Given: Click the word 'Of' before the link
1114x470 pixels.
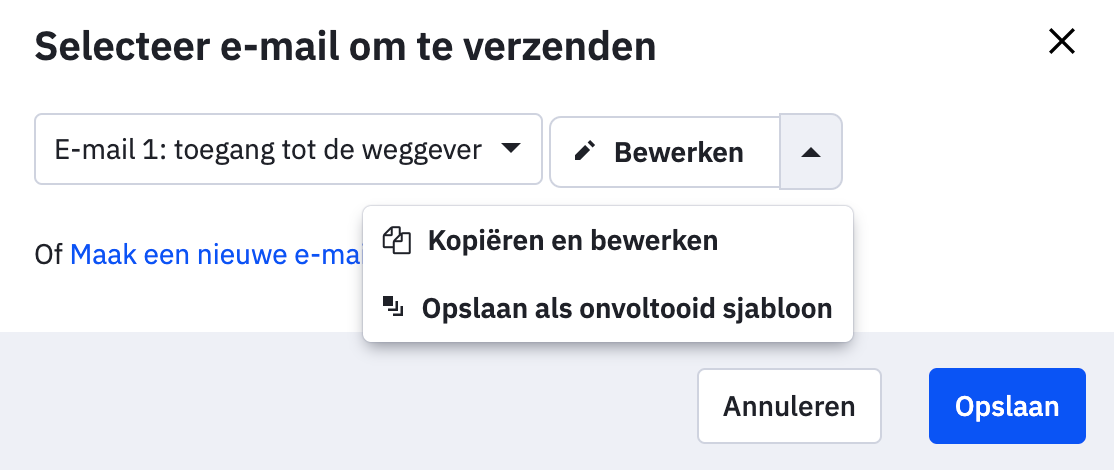Looking at the screenshot, I should pyautogui.click(x=48, y=255).
